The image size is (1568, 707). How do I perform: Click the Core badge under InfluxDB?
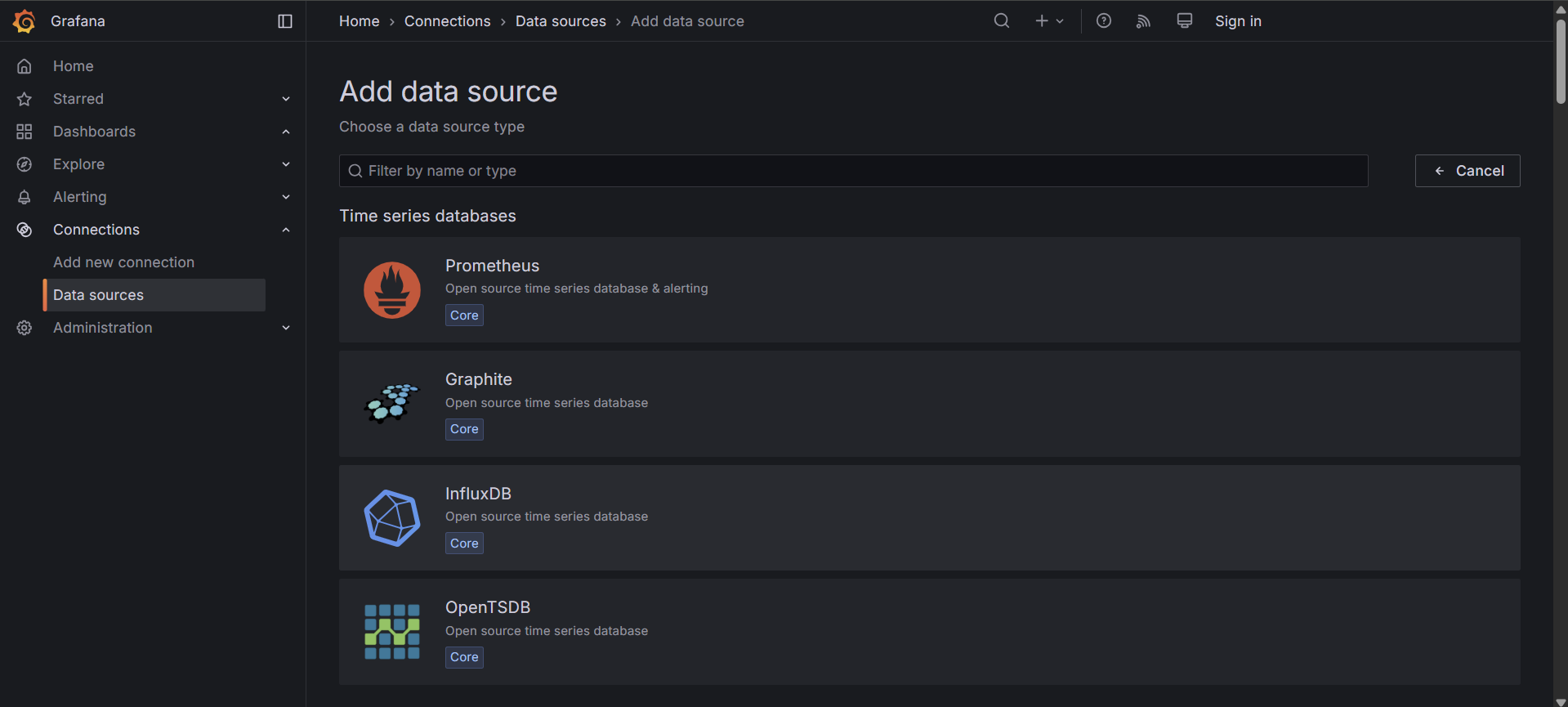coord(464,544)
